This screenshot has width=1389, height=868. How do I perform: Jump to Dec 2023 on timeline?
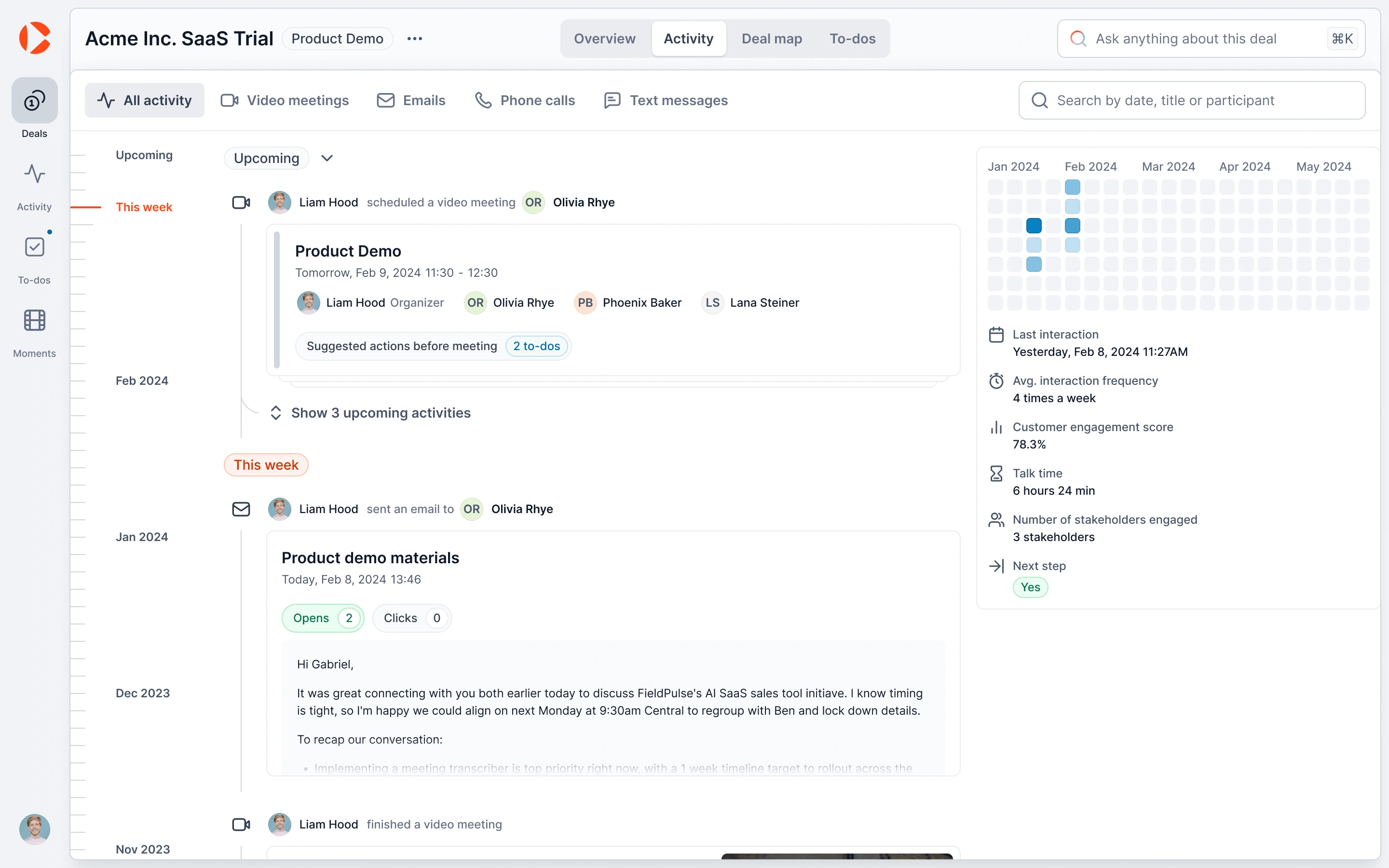(x=143, y=693)
